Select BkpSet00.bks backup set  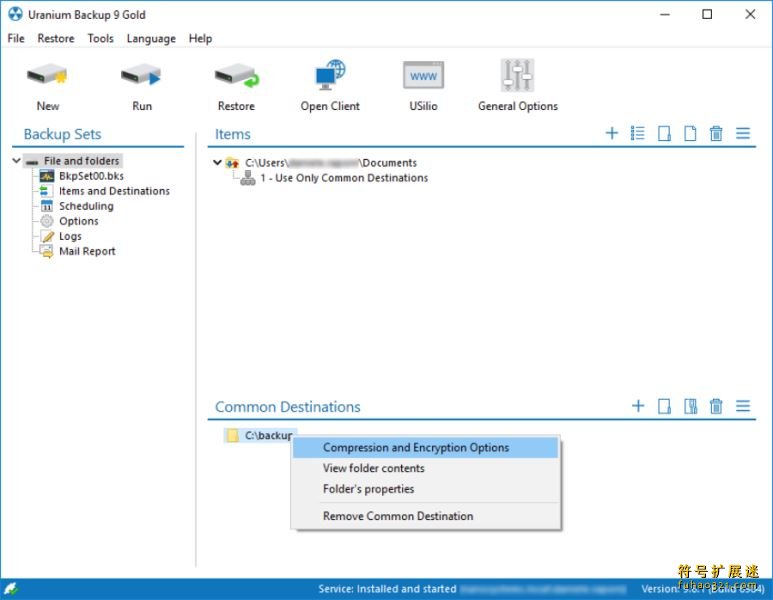[x=91, y=176]
